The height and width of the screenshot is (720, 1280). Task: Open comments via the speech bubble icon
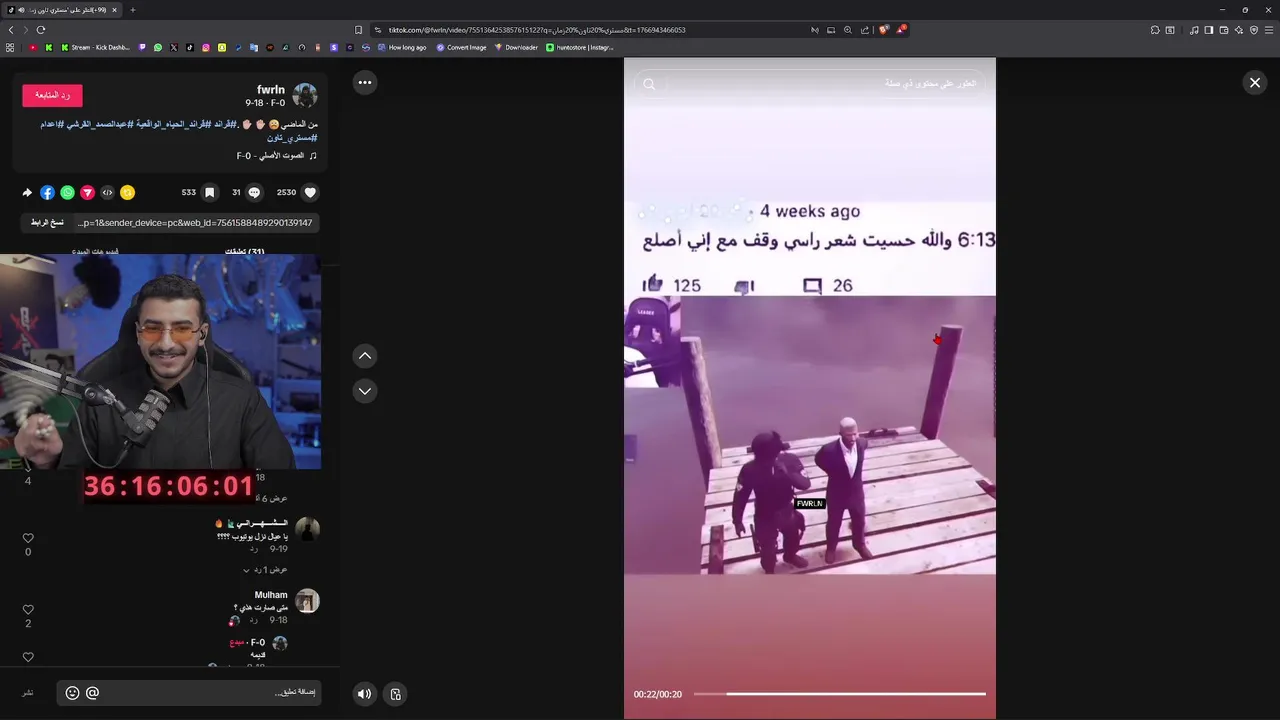pos(254,192)
